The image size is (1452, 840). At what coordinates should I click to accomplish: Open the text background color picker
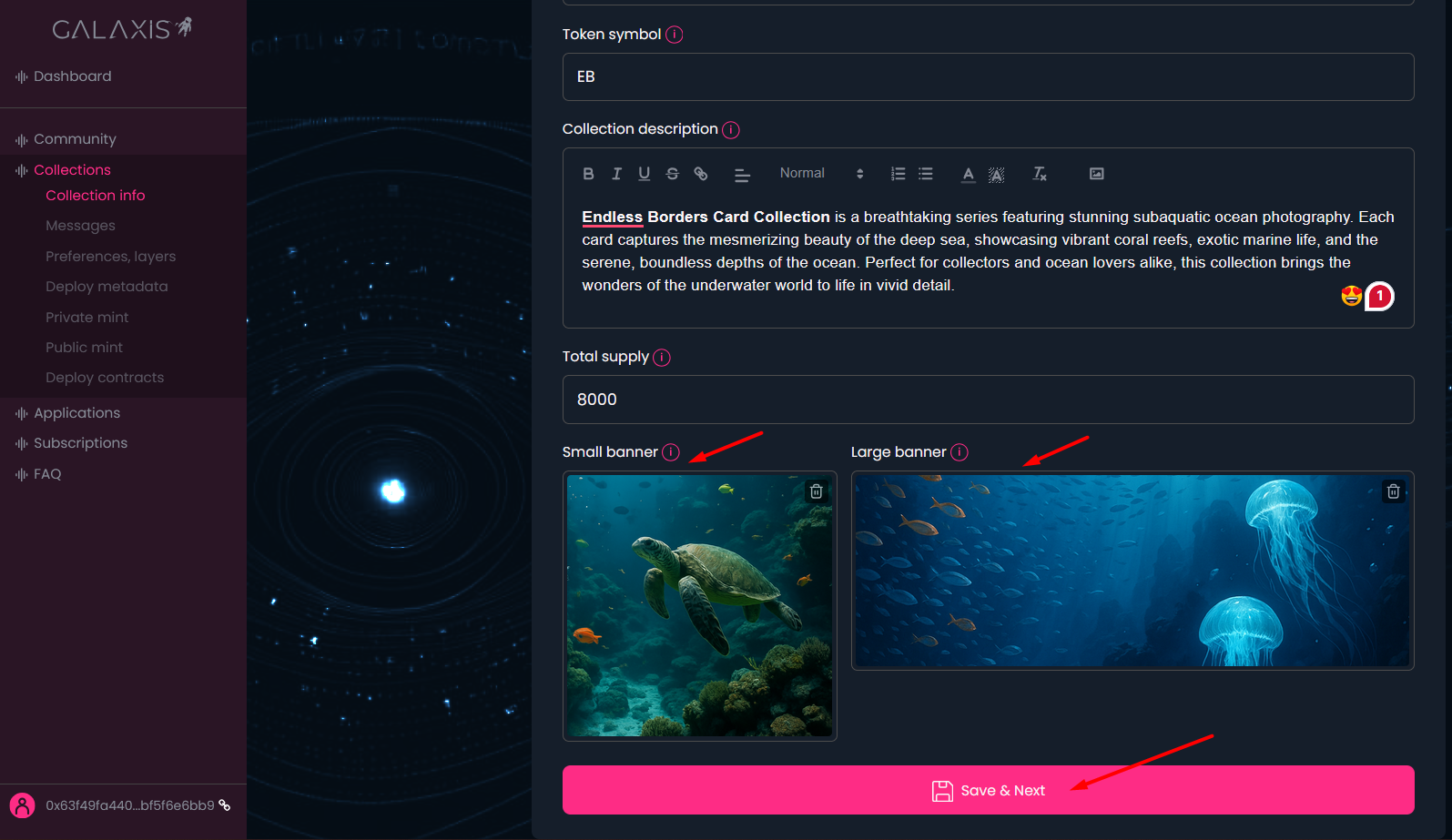997,175
